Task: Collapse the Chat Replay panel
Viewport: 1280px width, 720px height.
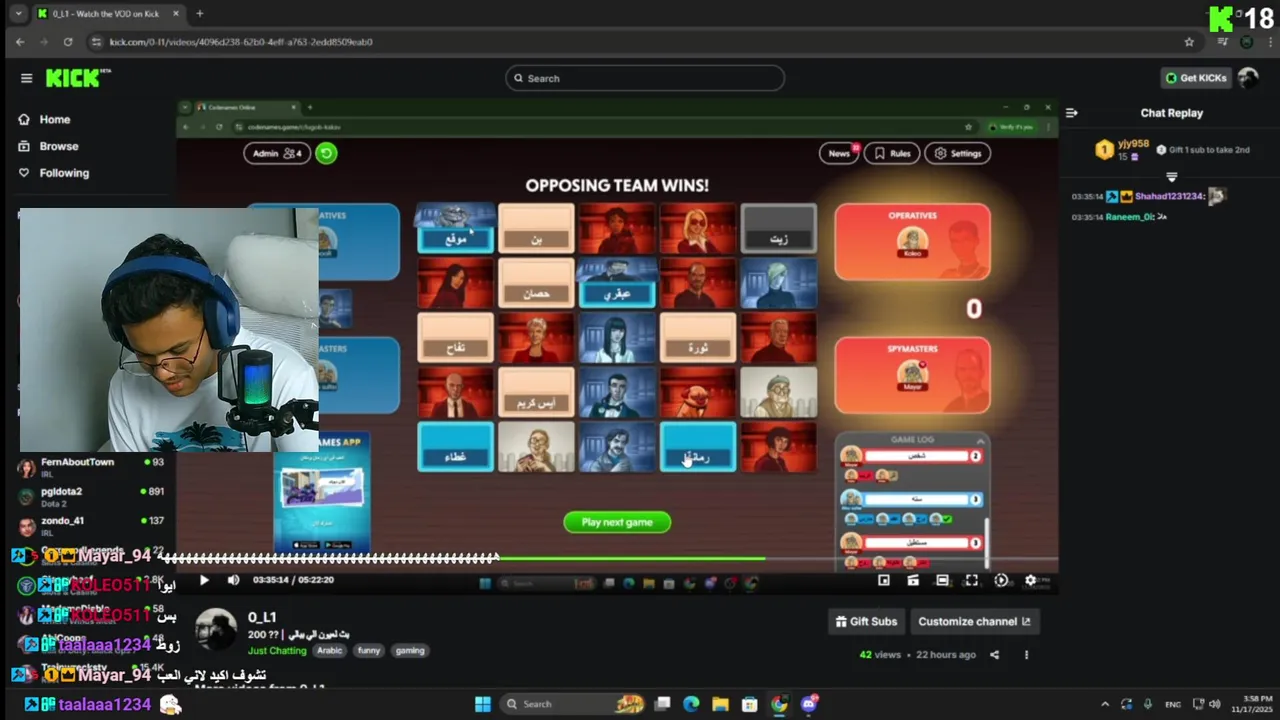Action: (x=1071, y=113)
